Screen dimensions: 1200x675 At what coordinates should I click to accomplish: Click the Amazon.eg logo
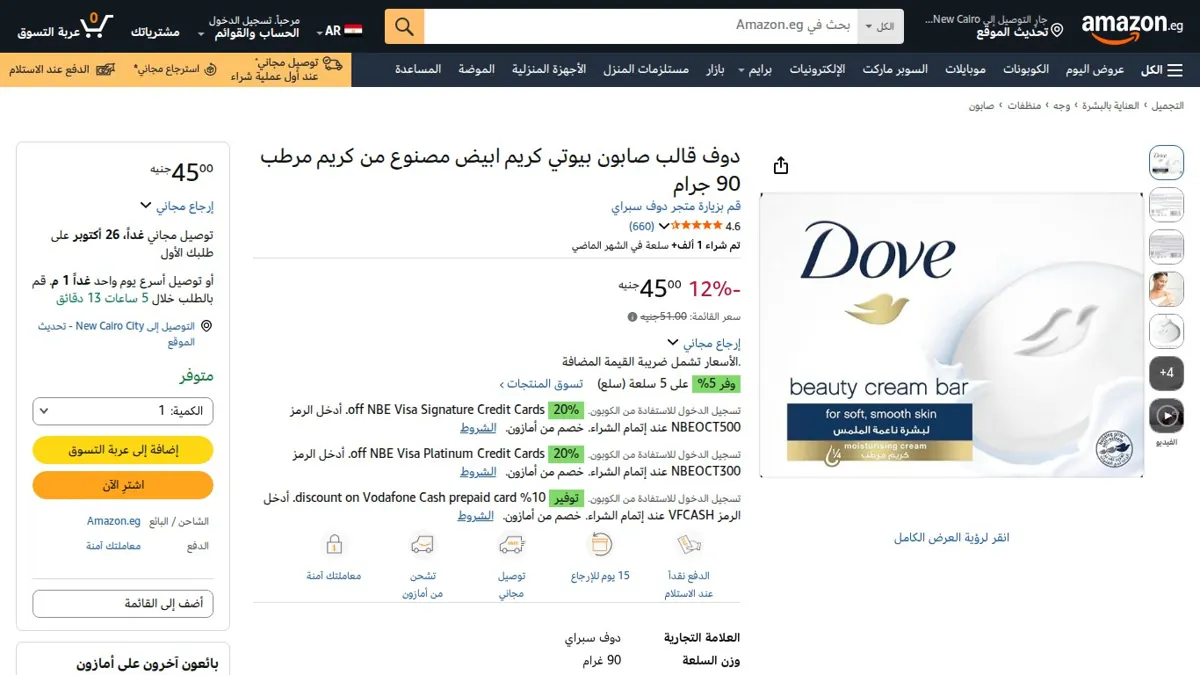click(x=1133, y=27)
